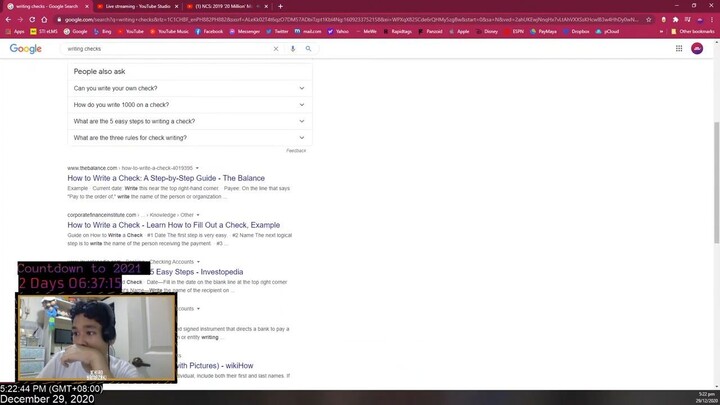
Task: Open the wikiHow with Pictures result
Action: click(215, 366)
